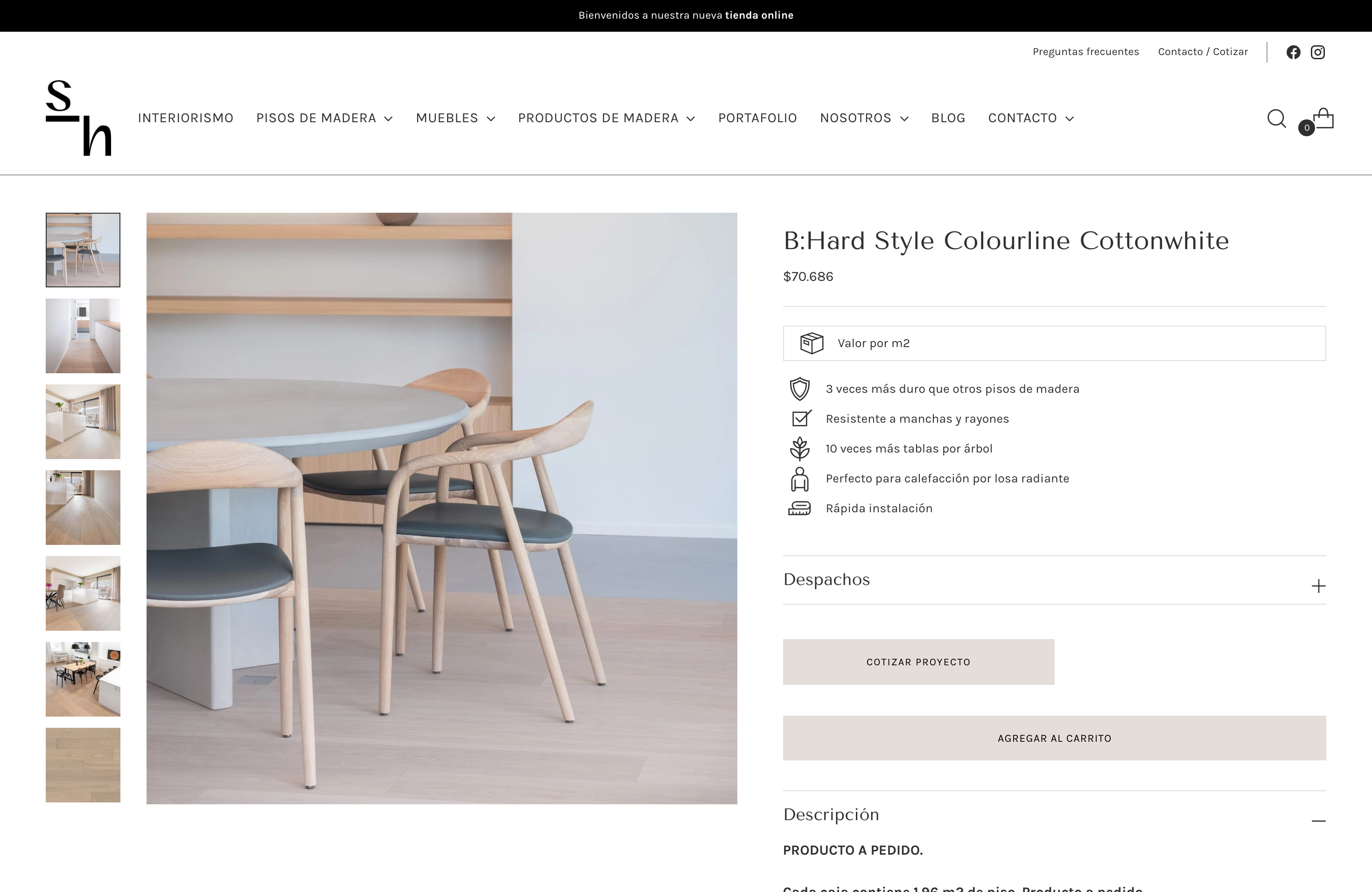Open the Muebles dropdown menu
This screenshot has height=892, width=1372.
(x=455, y=118)
